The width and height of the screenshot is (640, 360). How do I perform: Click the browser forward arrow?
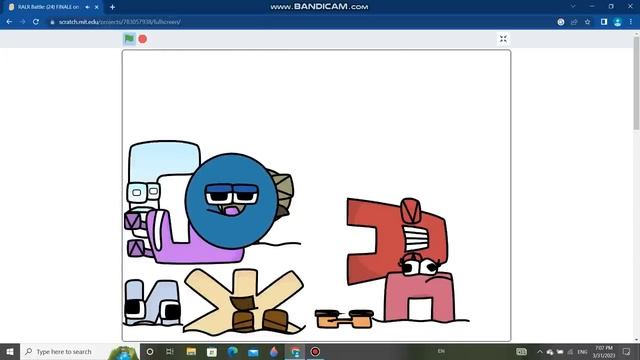coord(22,22)
